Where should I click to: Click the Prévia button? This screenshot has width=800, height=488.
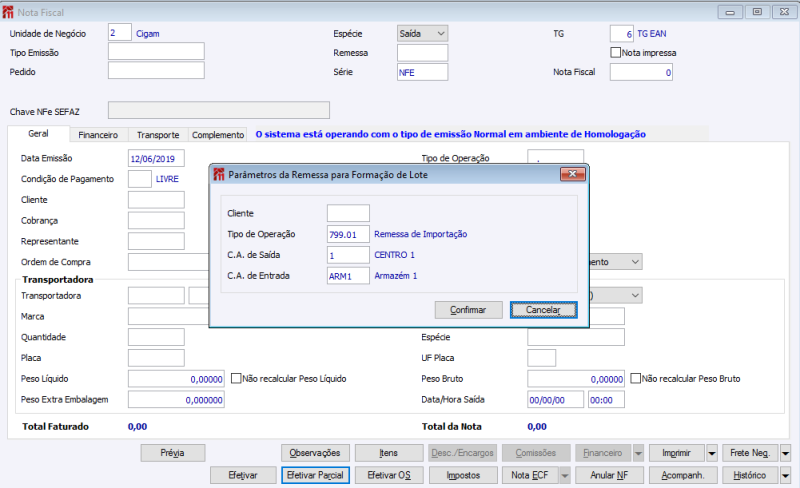[172, 453]
